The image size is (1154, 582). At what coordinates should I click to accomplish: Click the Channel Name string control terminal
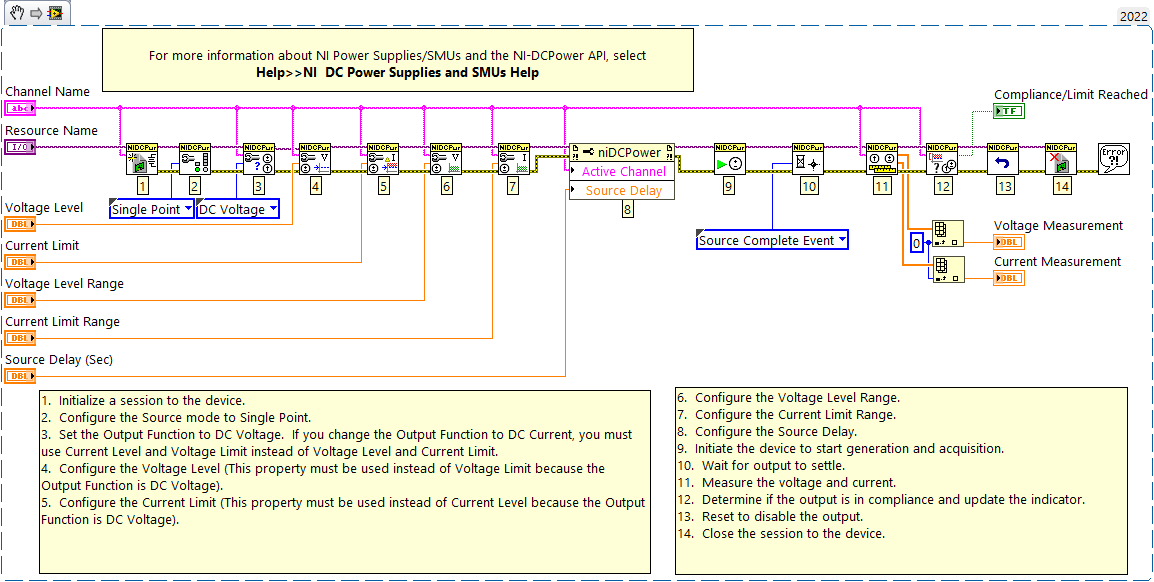(x=20, y=109)
